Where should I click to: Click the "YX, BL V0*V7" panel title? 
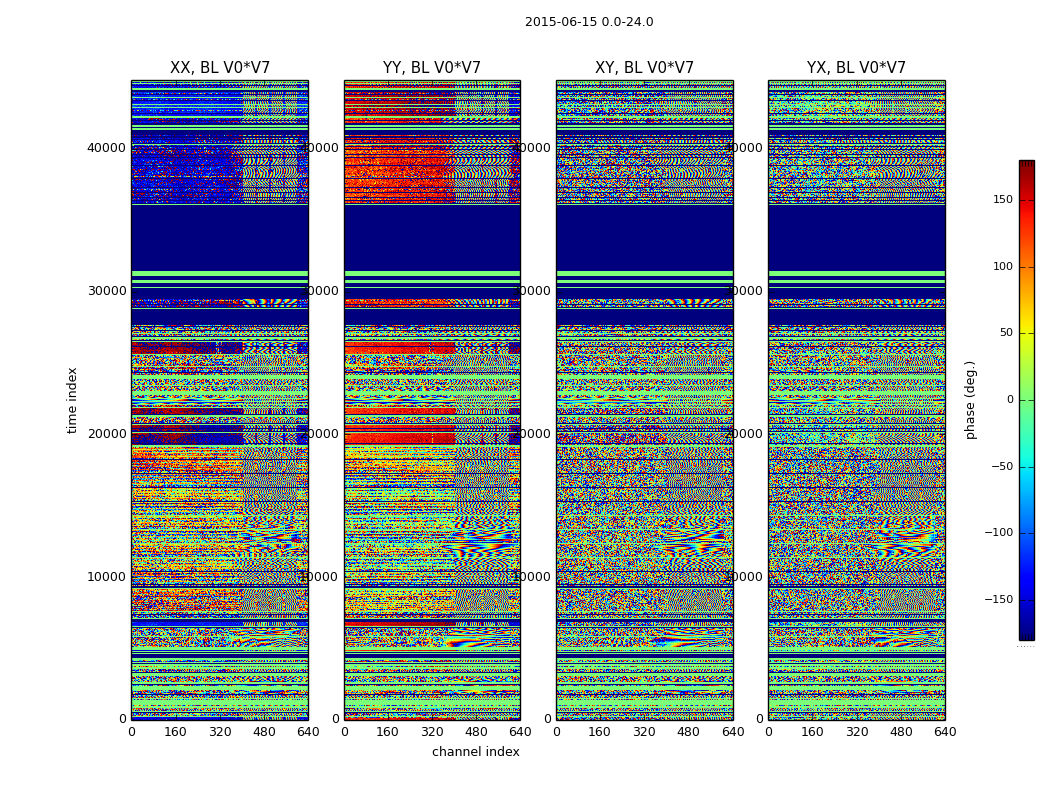click(856, 68)
